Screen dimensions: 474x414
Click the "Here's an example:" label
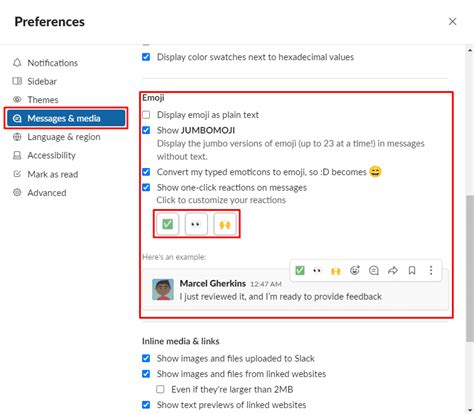pyautogui.click(x=174, y=257)
